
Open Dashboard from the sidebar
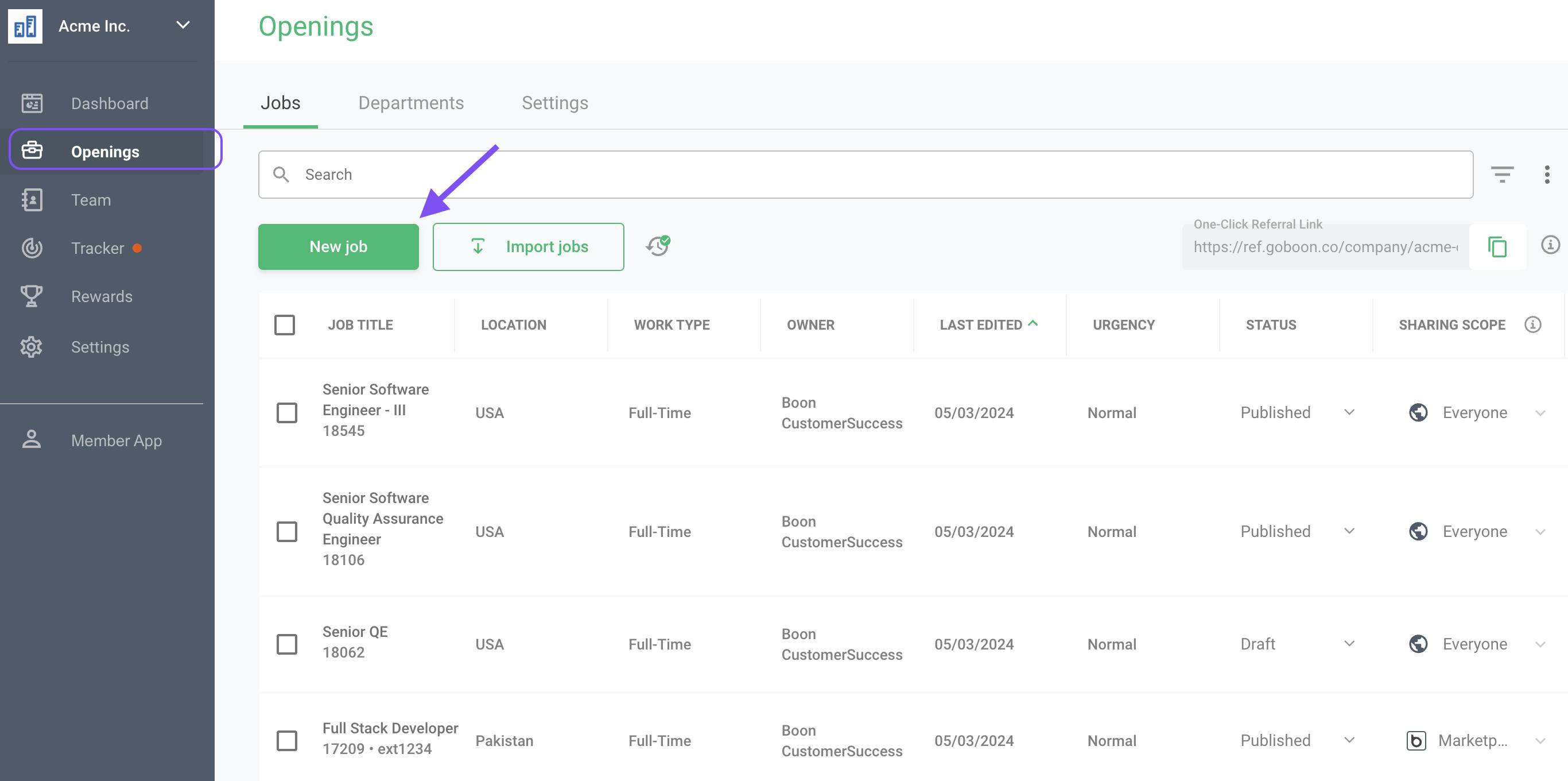[110, 103]
